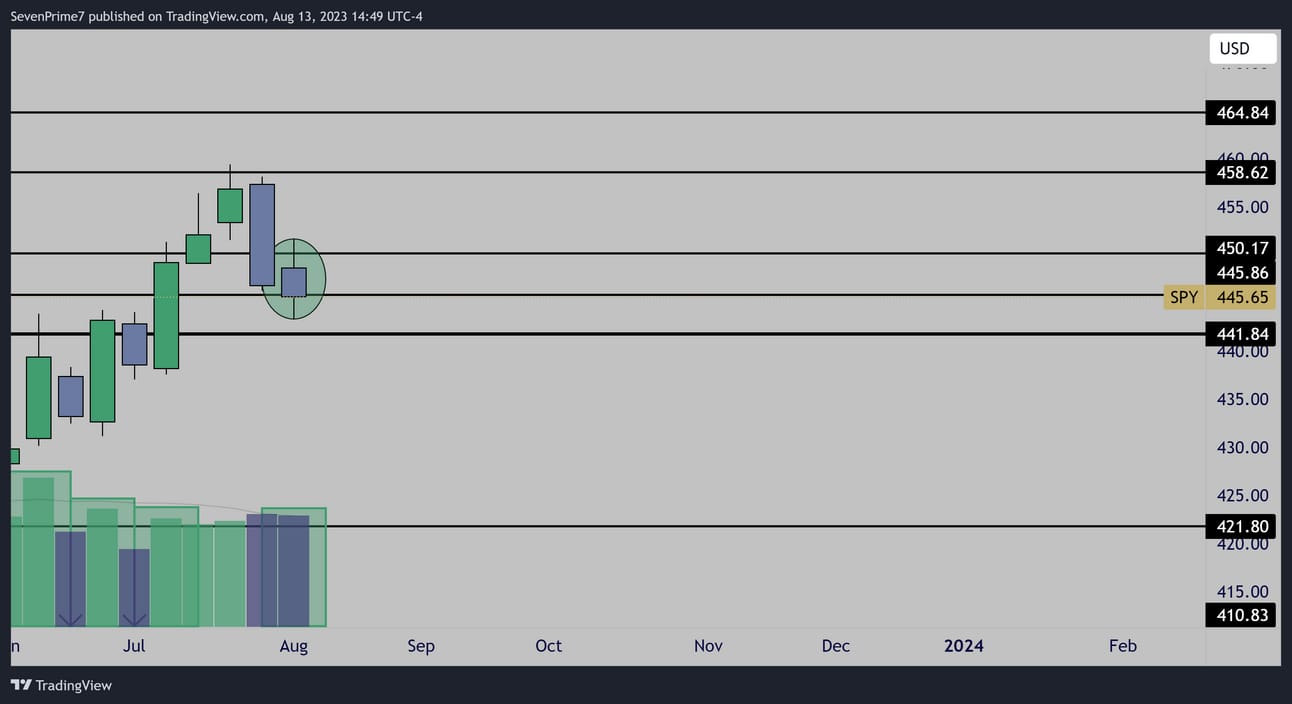This screenshot has height=704, width=1292.
Task: Click the TradingView logo icon
Action: click(21, 685)
